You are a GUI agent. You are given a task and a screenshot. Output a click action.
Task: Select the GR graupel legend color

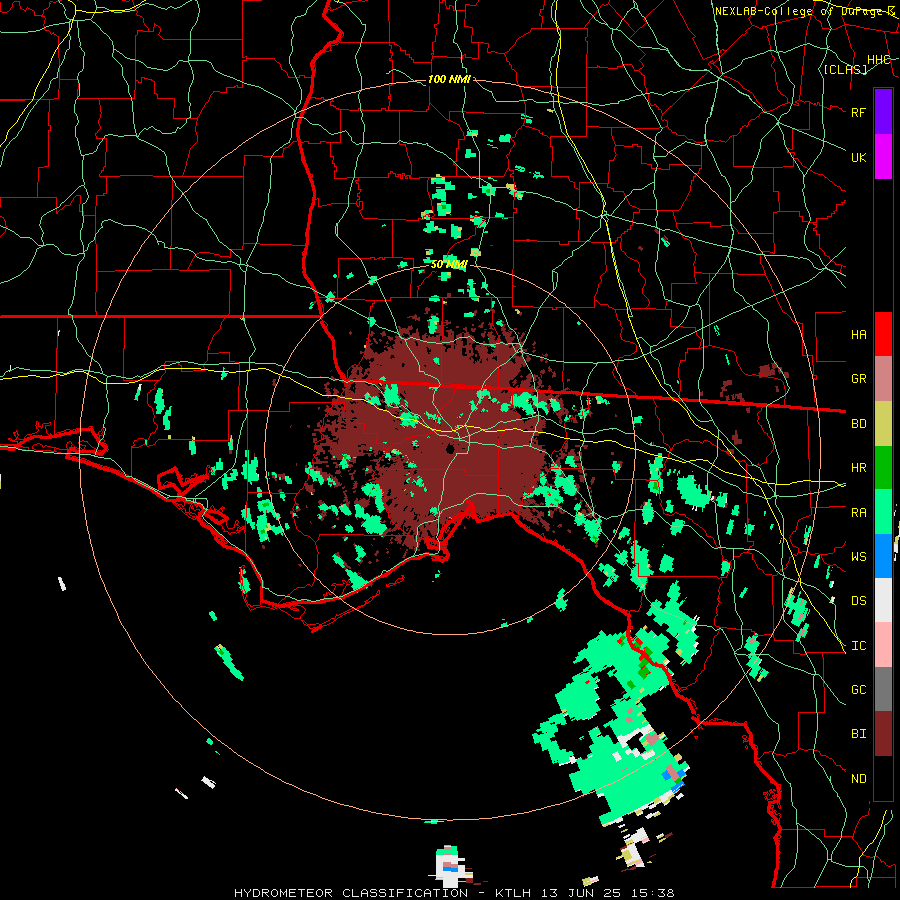pos(883,379)
